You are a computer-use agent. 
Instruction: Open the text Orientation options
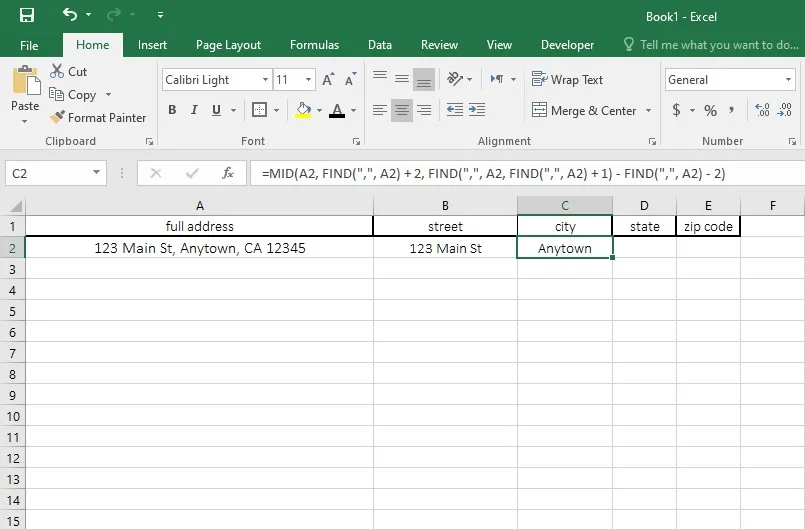[x=459, y=79]
